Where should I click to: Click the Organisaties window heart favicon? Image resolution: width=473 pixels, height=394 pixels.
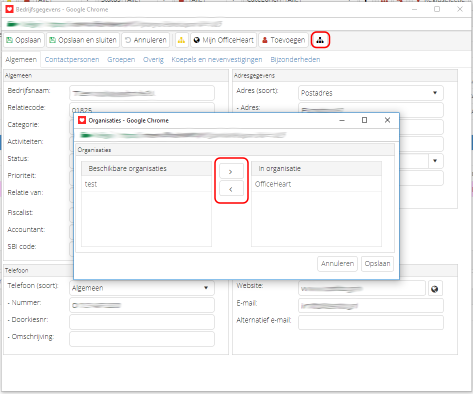[x=82, y=120]
